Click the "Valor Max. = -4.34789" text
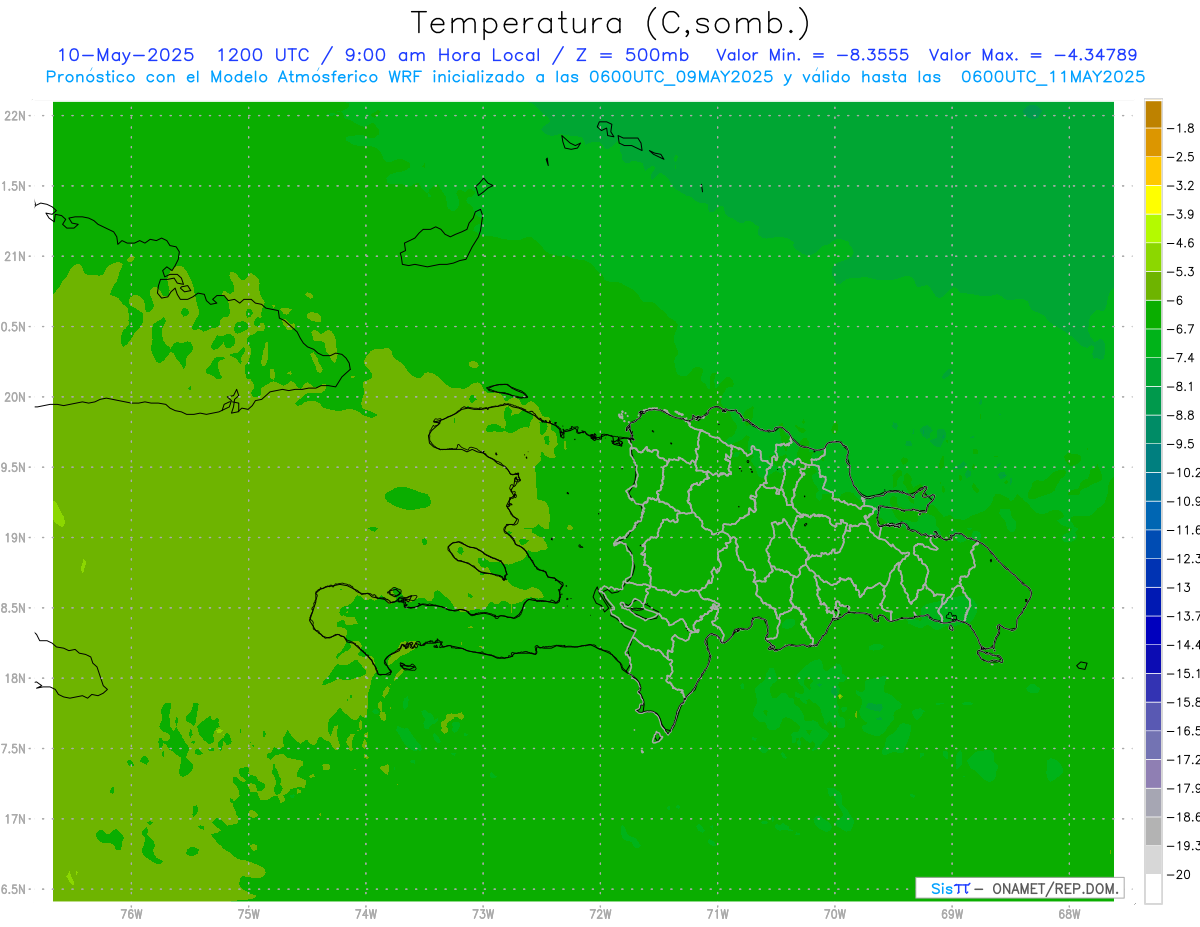Image resolution: width=1200 pixels, height=927 pixels. coord(1033,55)
